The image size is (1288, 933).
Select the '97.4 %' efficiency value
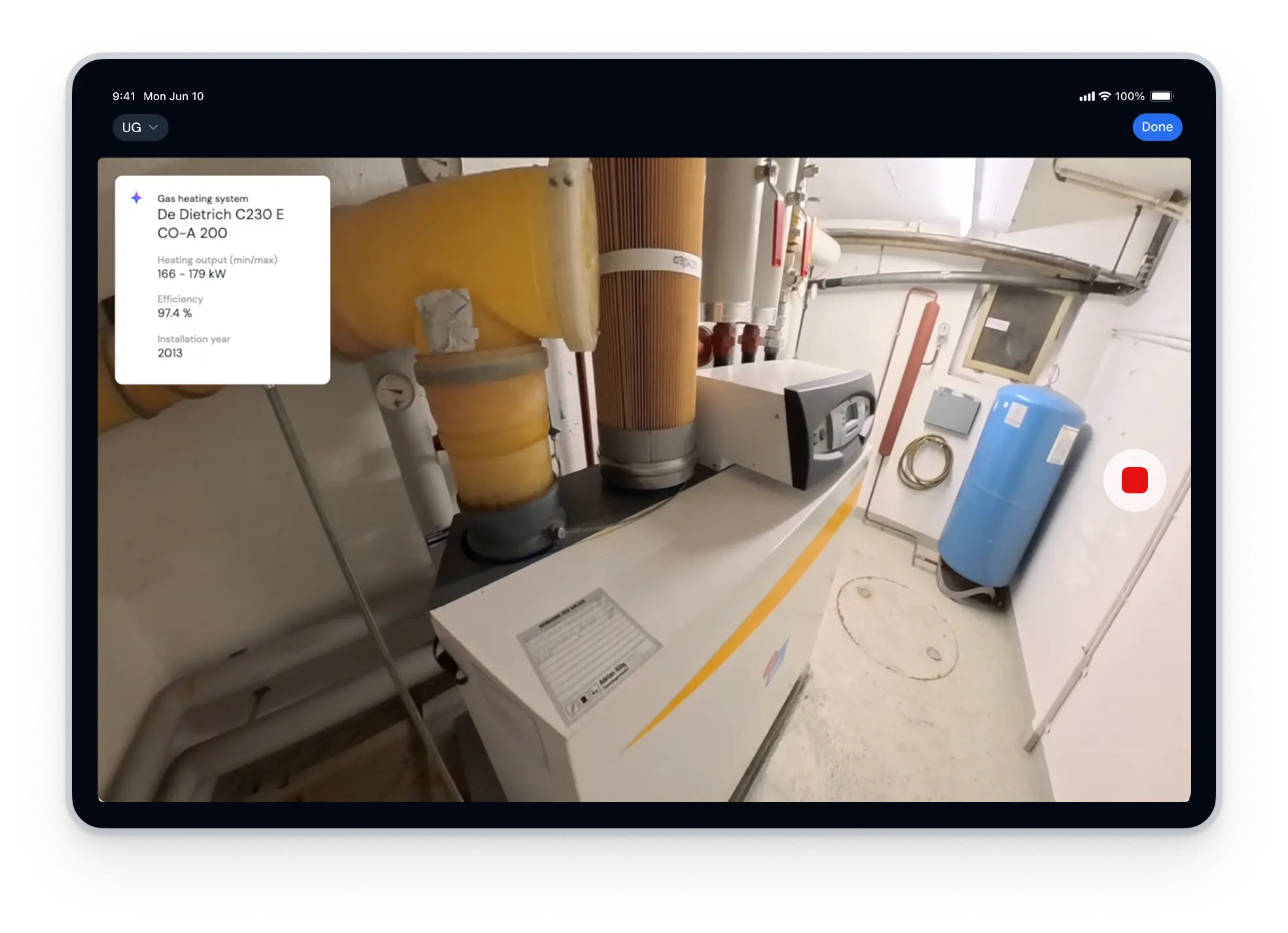175,313
